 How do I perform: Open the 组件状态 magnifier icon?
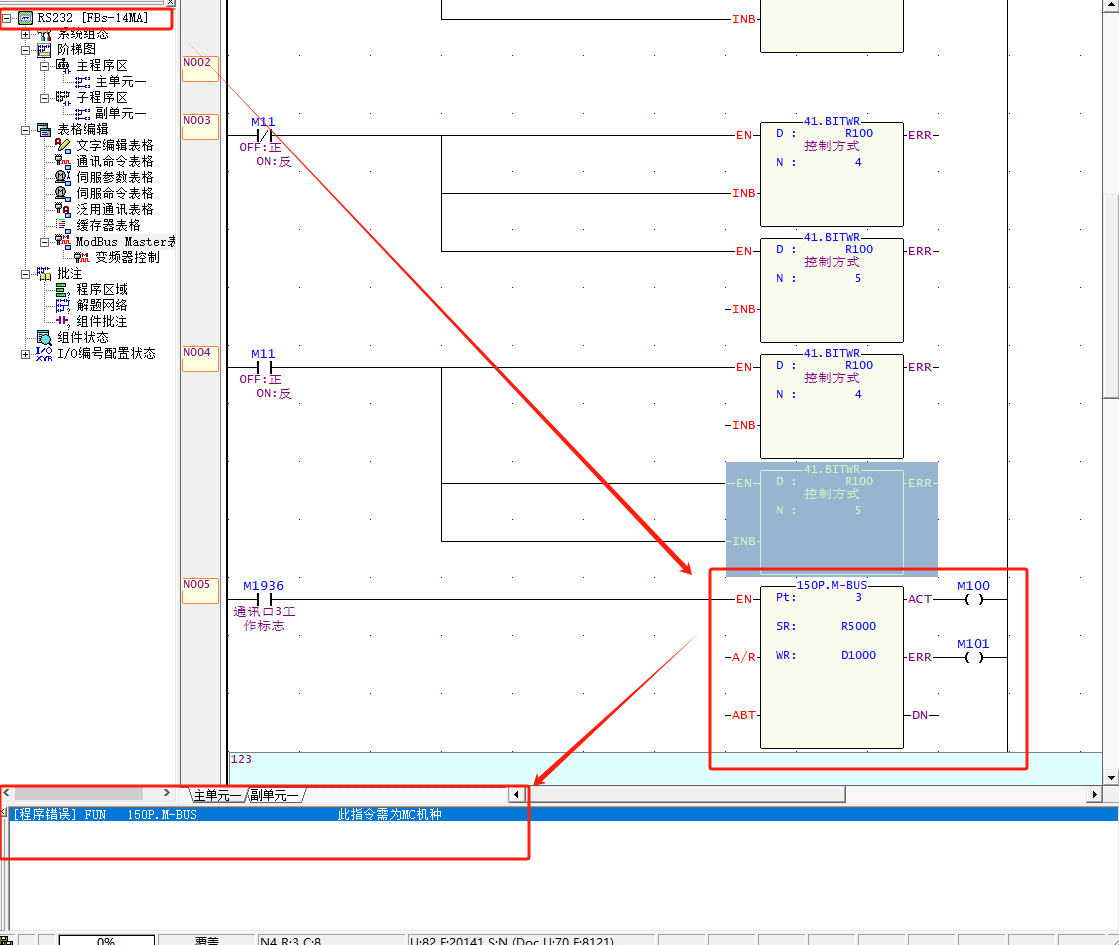click(43, 337)
